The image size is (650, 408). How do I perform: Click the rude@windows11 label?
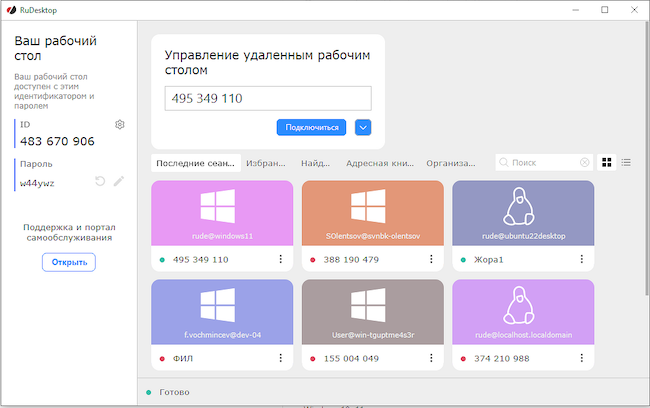coord(222,236)
